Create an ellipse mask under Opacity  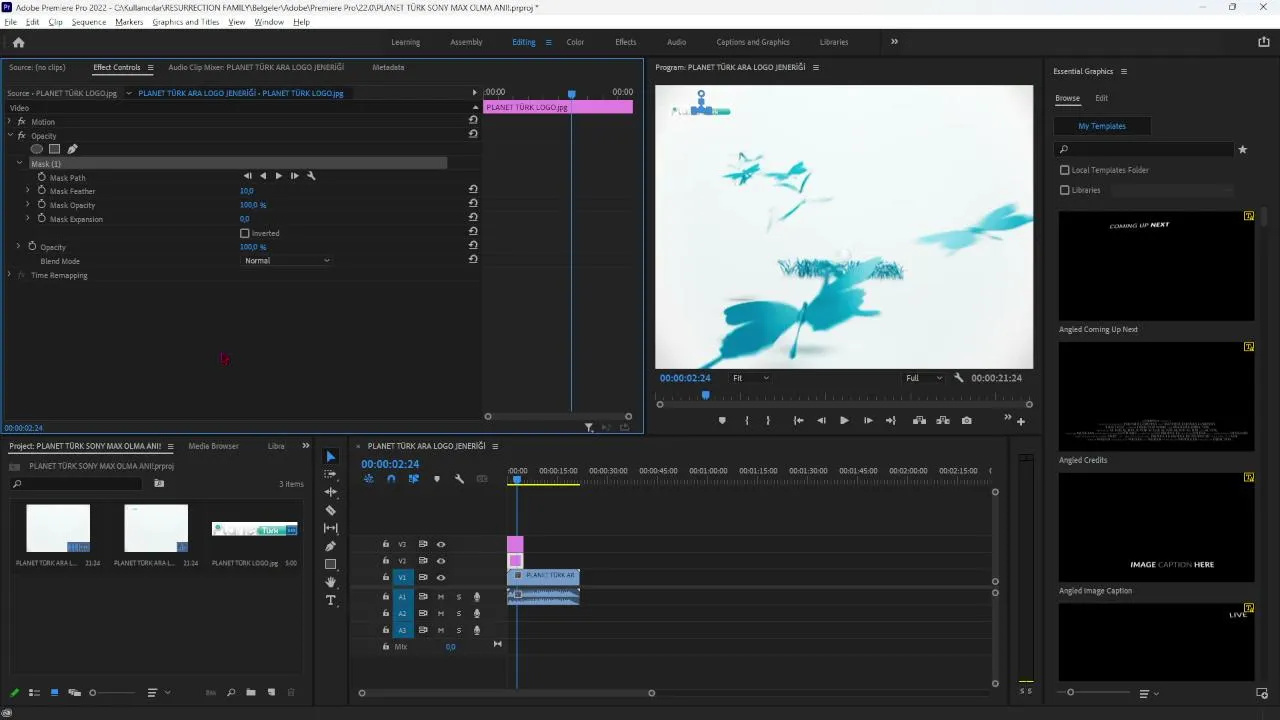37,149
